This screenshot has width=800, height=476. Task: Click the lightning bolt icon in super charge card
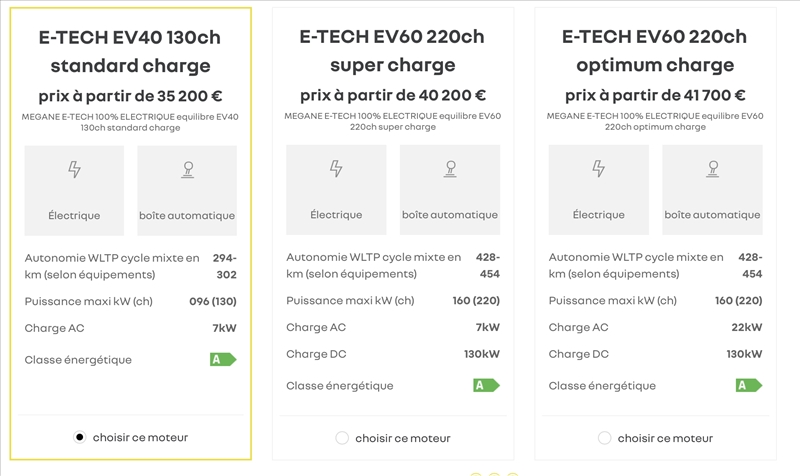tap(336, 169)
